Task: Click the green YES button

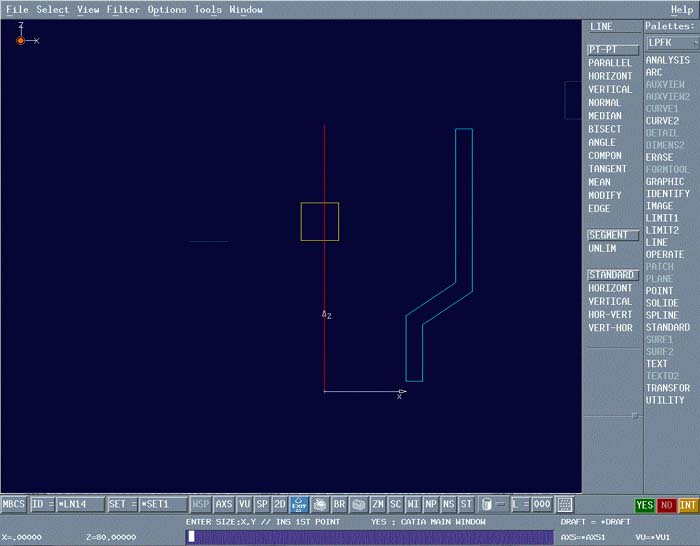Action: (645, 505)
